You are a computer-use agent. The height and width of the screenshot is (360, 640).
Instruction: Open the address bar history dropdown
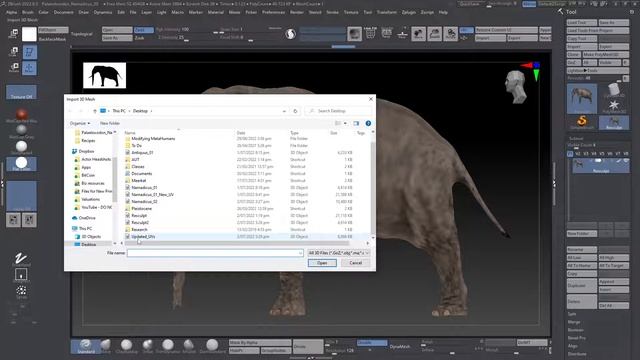coord(284,111)
